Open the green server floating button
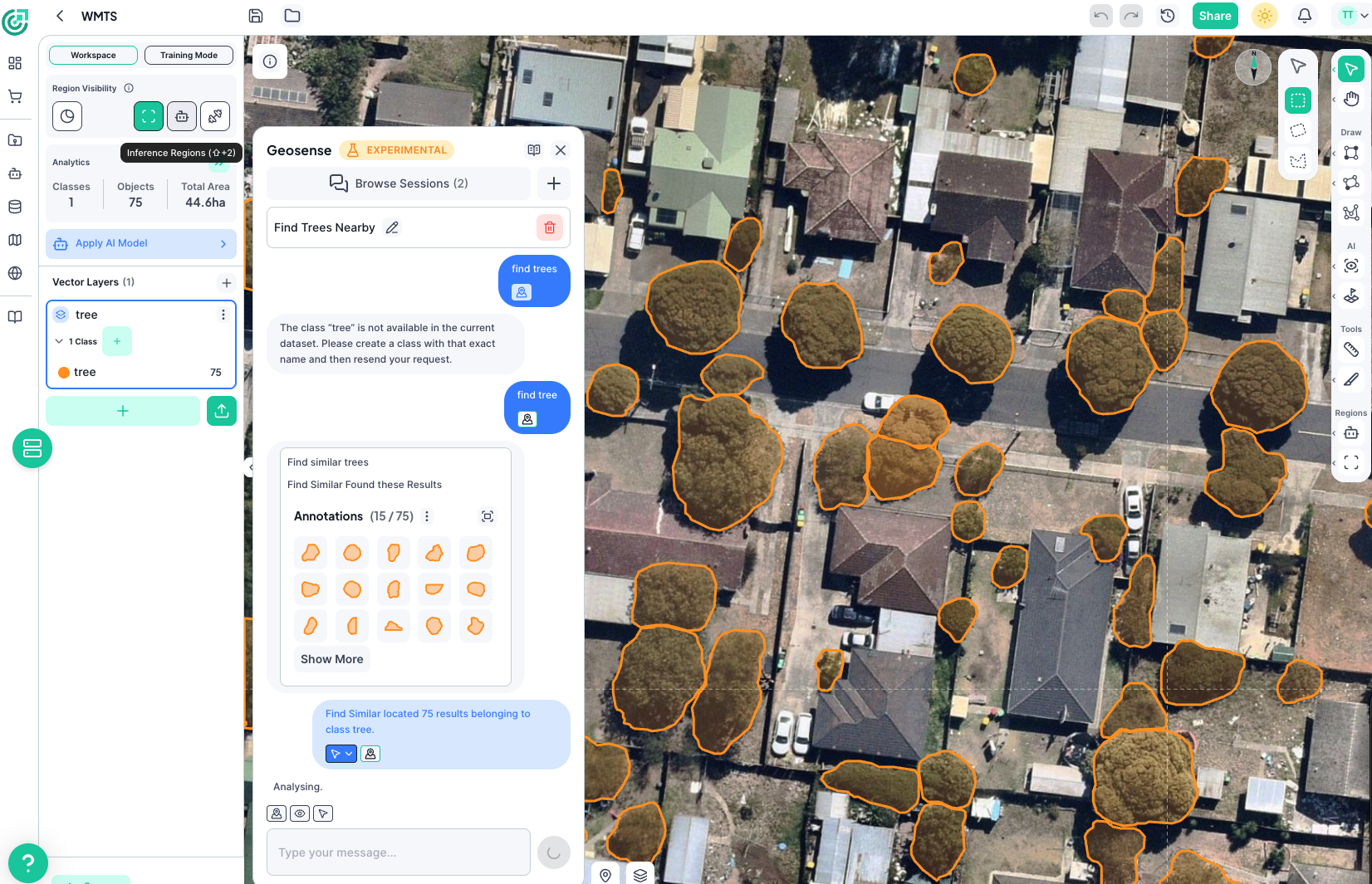Image resolution: width=1372 pixels, height=884 pixels. pos(32,448)
